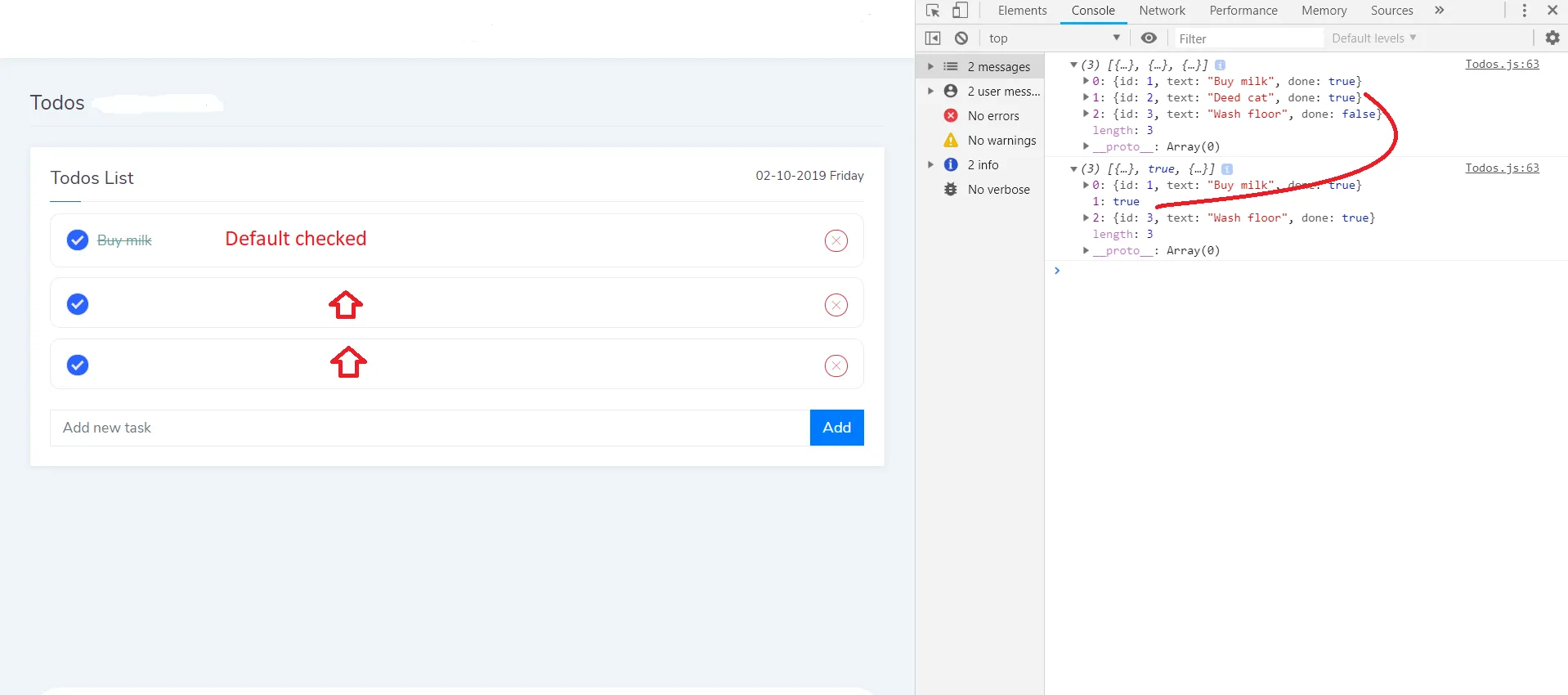Click the info badge beside the array containing true

[1227, 168]
